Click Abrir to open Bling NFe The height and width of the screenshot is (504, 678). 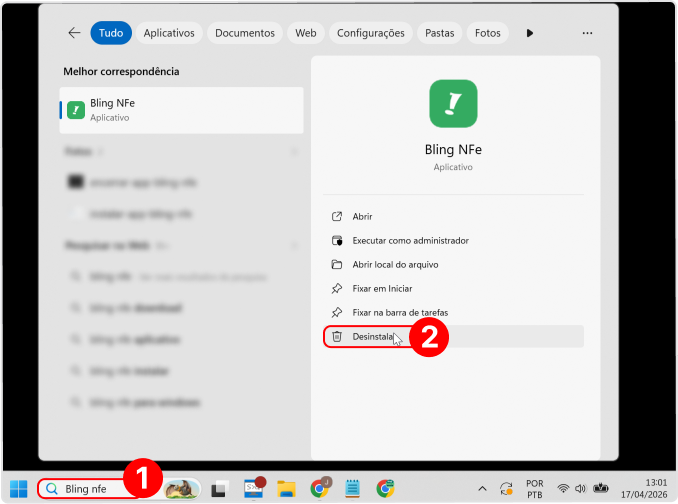[x=453, y=216]
